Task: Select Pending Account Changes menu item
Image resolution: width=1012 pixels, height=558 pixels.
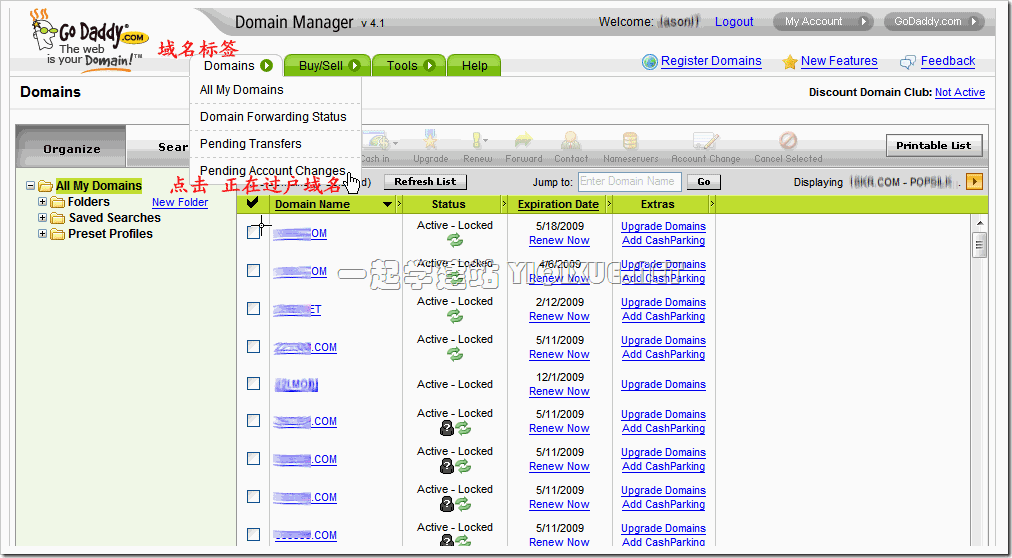Action: tap(275, 171)
